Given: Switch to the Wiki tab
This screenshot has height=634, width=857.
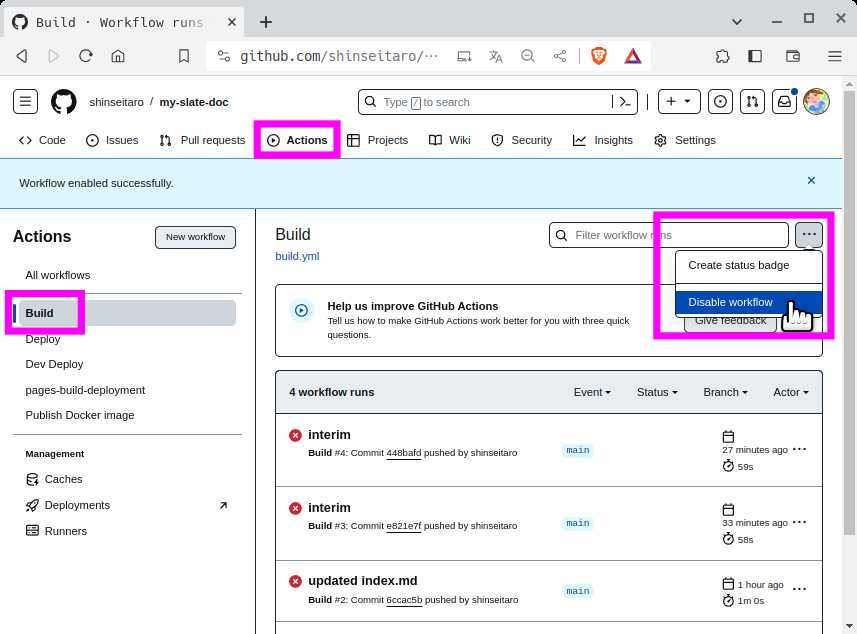Looking at the screenshot, I should tap(450, 140).
